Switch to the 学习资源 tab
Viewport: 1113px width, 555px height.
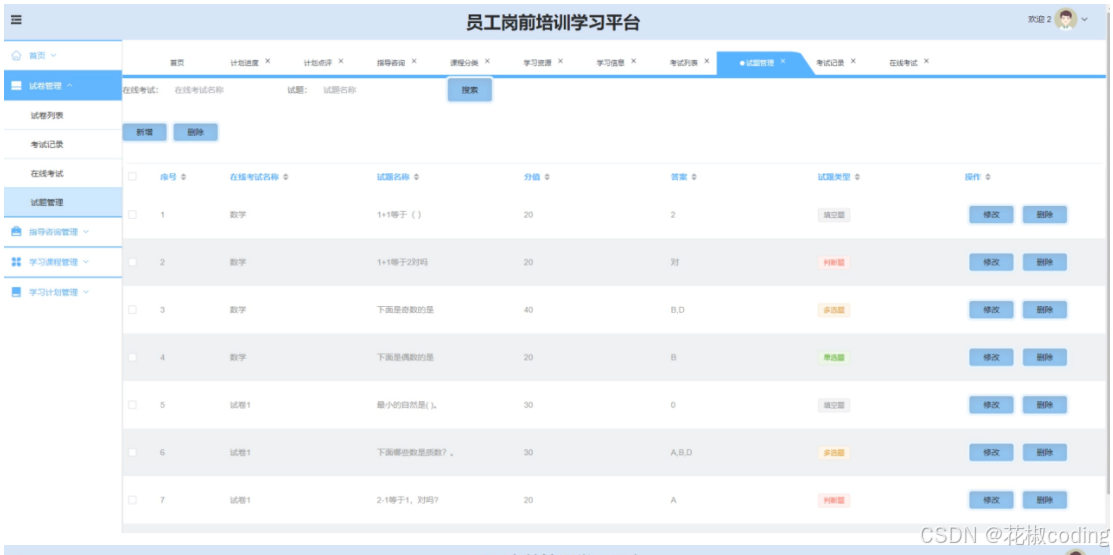click(x=537, y=62)
